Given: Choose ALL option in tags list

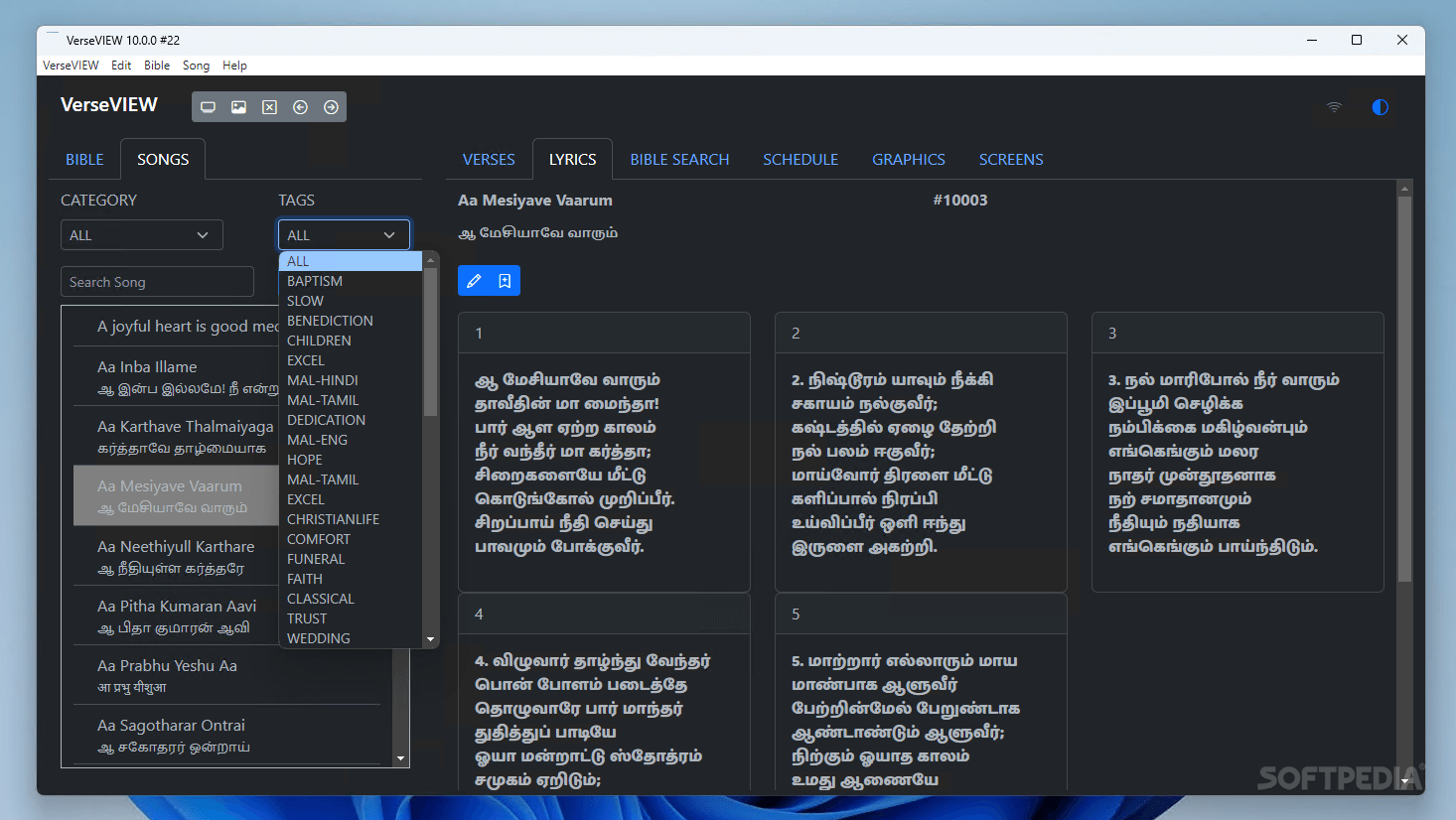Looking at the screenshot, I should 351,261.
